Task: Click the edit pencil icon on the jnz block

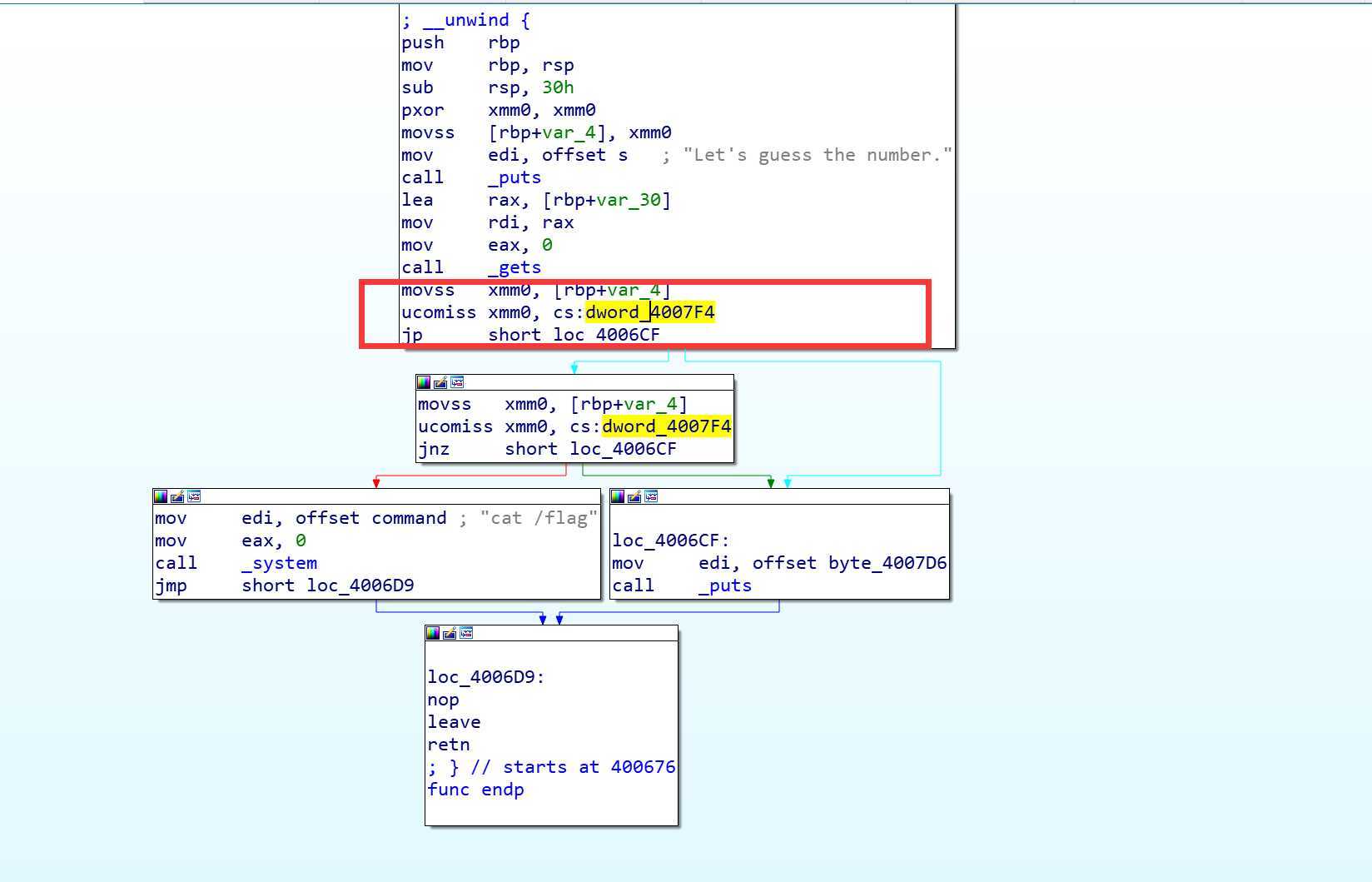Action: 440,382
